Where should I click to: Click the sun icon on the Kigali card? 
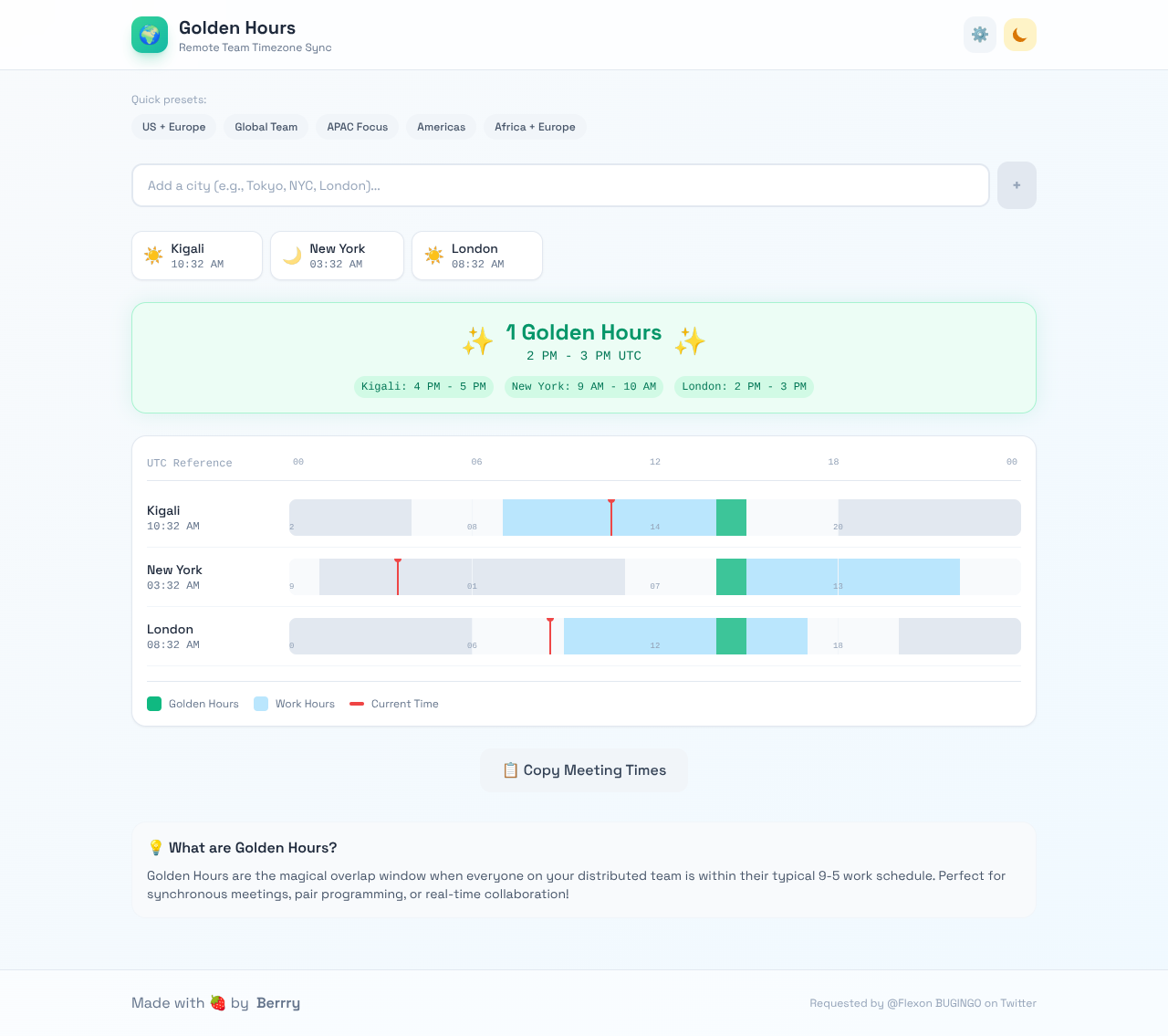click(154, 256)
